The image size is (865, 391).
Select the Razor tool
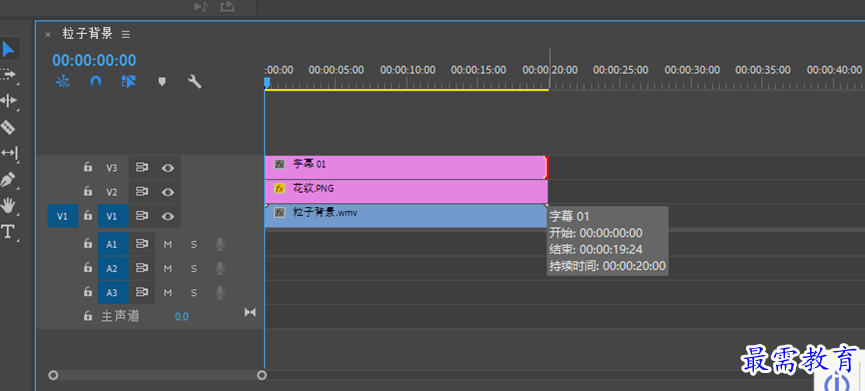[8, 127]
